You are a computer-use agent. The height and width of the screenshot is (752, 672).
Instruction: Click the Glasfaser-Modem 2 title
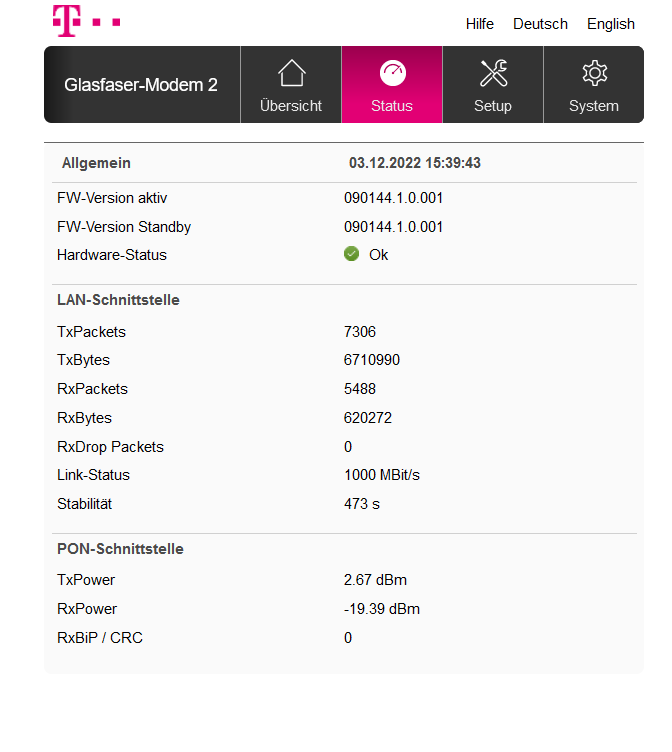(141, 85)
